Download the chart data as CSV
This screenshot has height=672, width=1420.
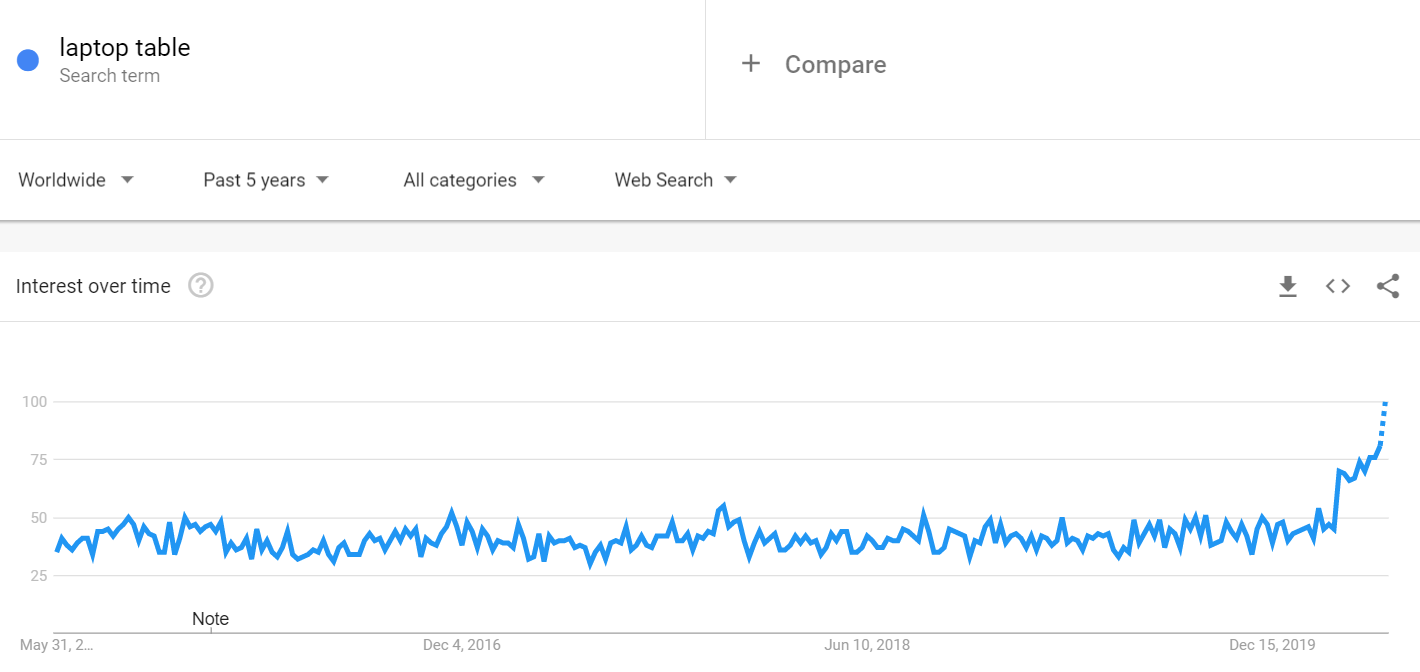click(x=1288, y=286)
